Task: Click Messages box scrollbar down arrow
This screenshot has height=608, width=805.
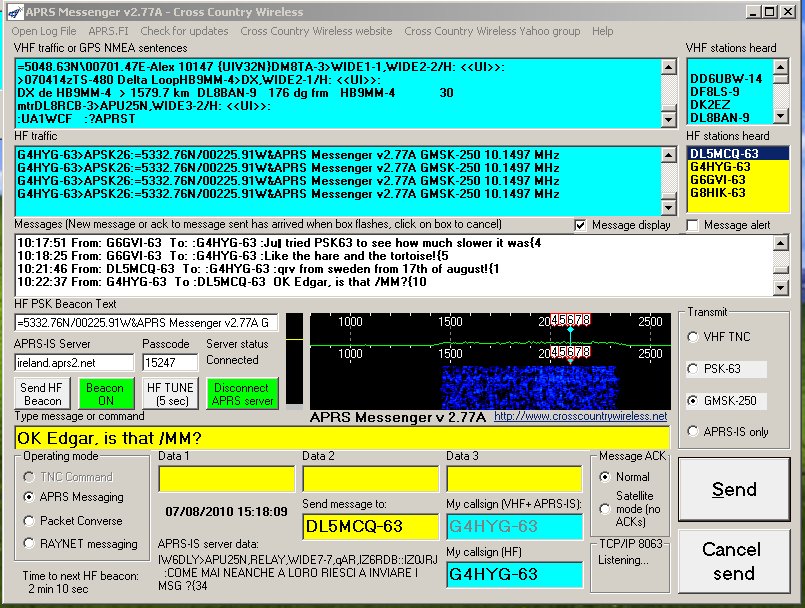Action: click(x=780, y=288)
